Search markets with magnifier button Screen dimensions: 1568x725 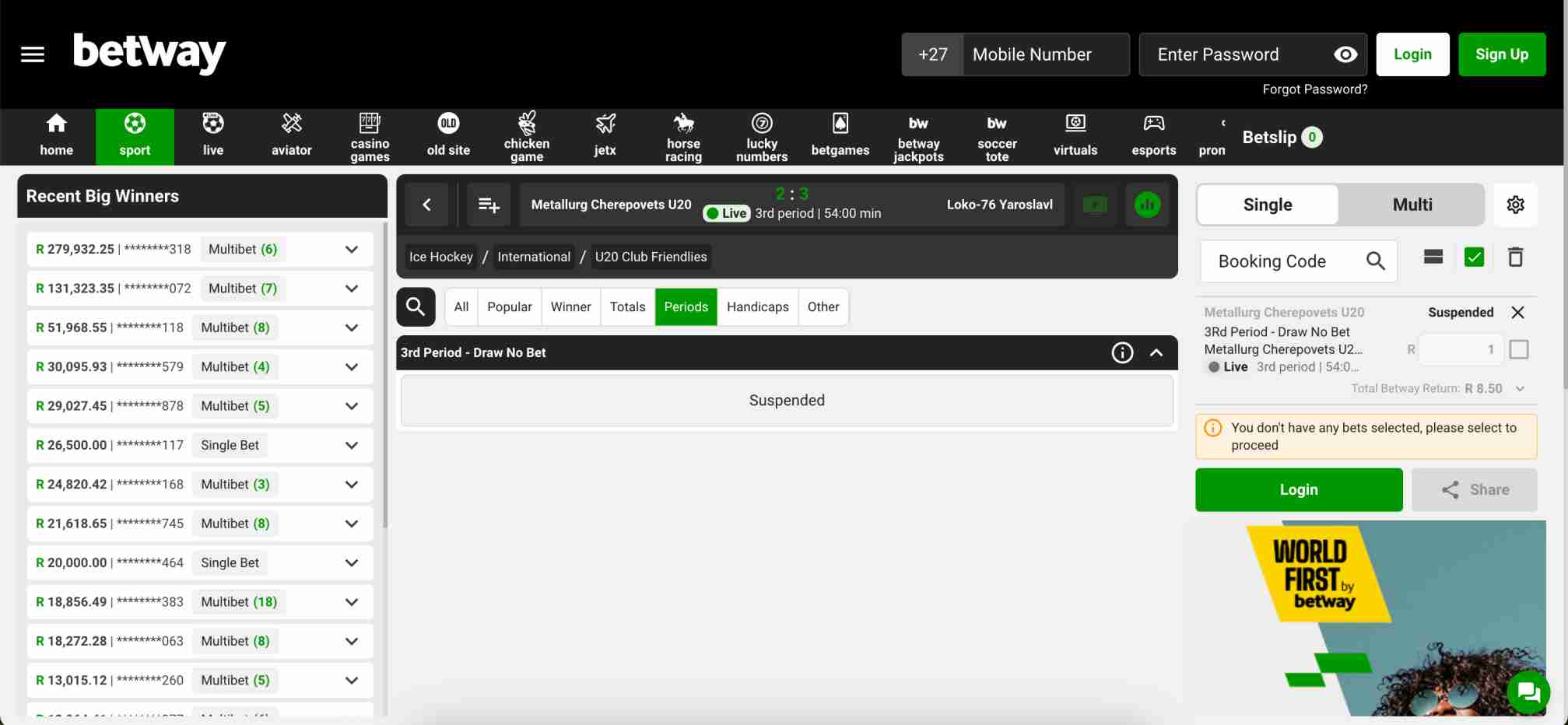pyautogui.click(x=416, y=306)
